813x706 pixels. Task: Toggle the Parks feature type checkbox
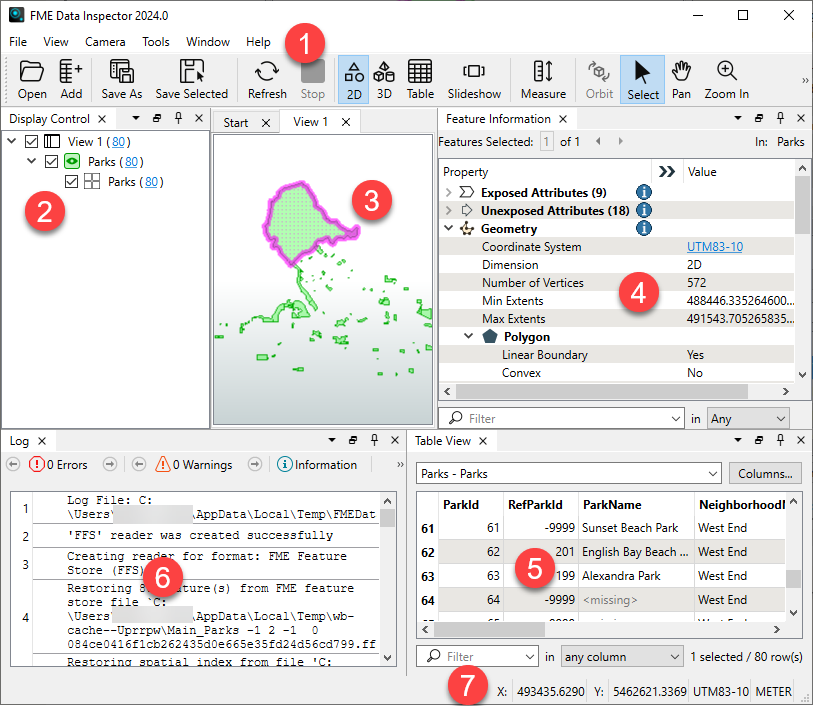[x=72, y=182]
